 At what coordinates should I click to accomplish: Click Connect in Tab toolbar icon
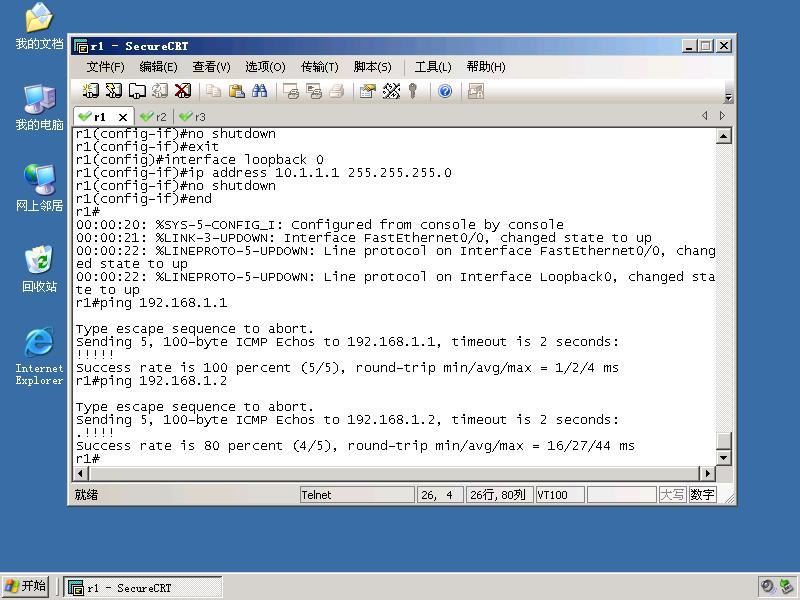[x=137, y=91]
